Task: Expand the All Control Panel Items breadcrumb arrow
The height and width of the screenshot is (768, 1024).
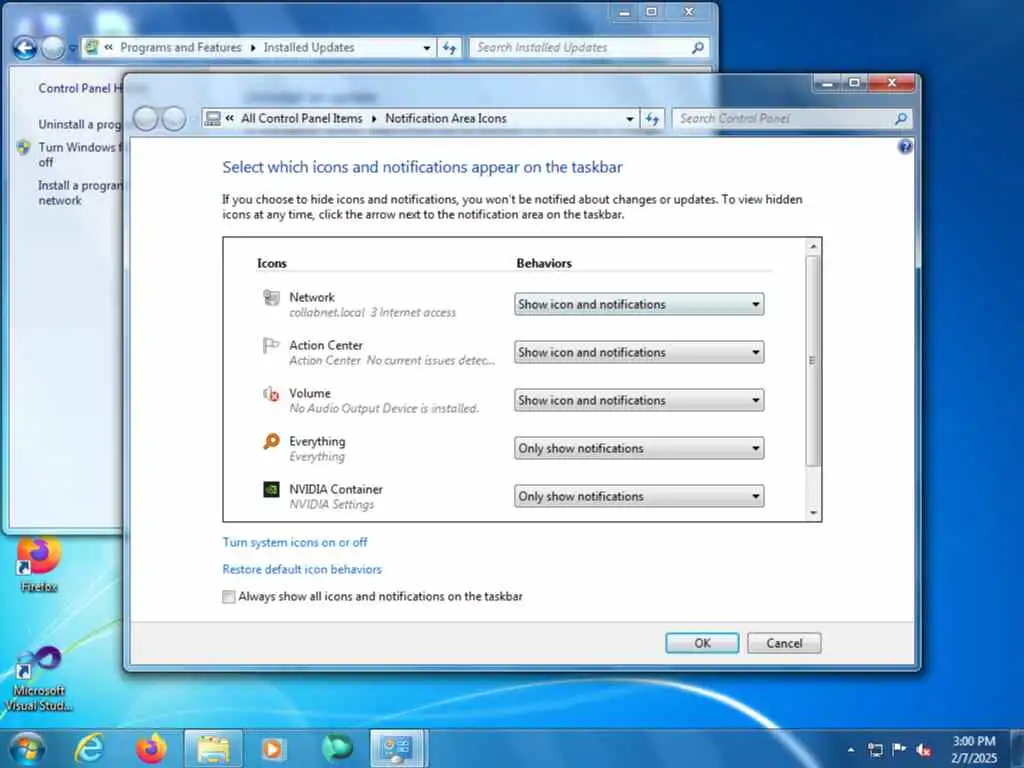Action: (374, 119)
